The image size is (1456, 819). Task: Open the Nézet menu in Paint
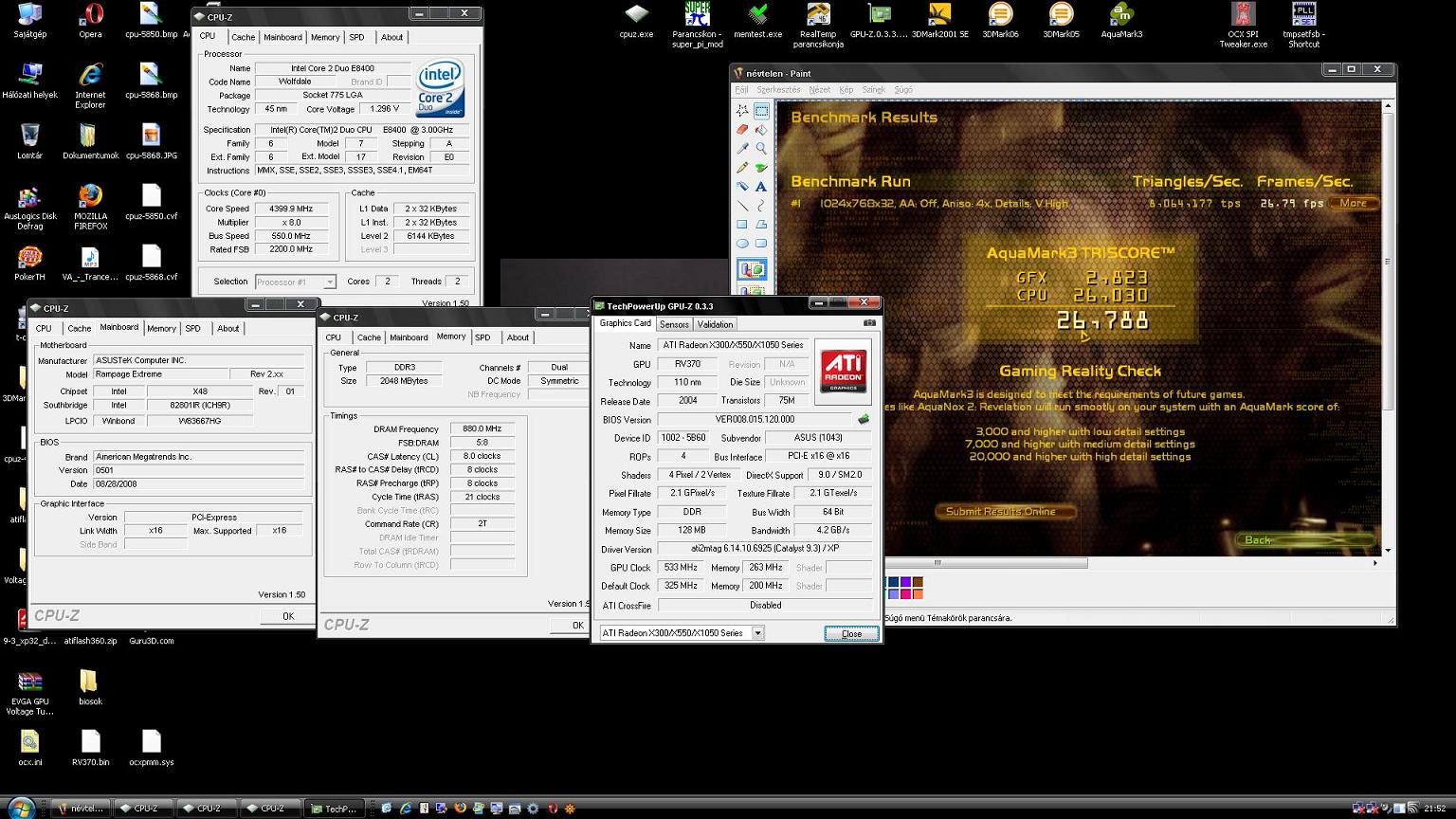coord(819,90)
